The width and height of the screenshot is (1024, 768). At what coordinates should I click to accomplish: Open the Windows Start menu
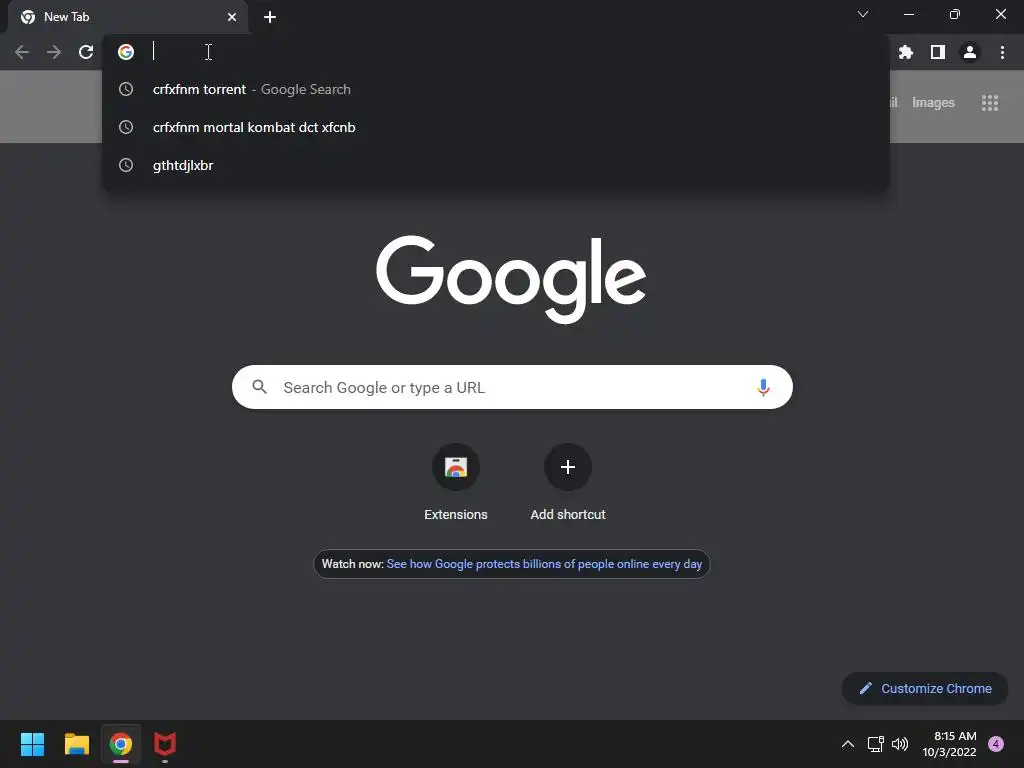pyautogui.click(x=33, y=744)
